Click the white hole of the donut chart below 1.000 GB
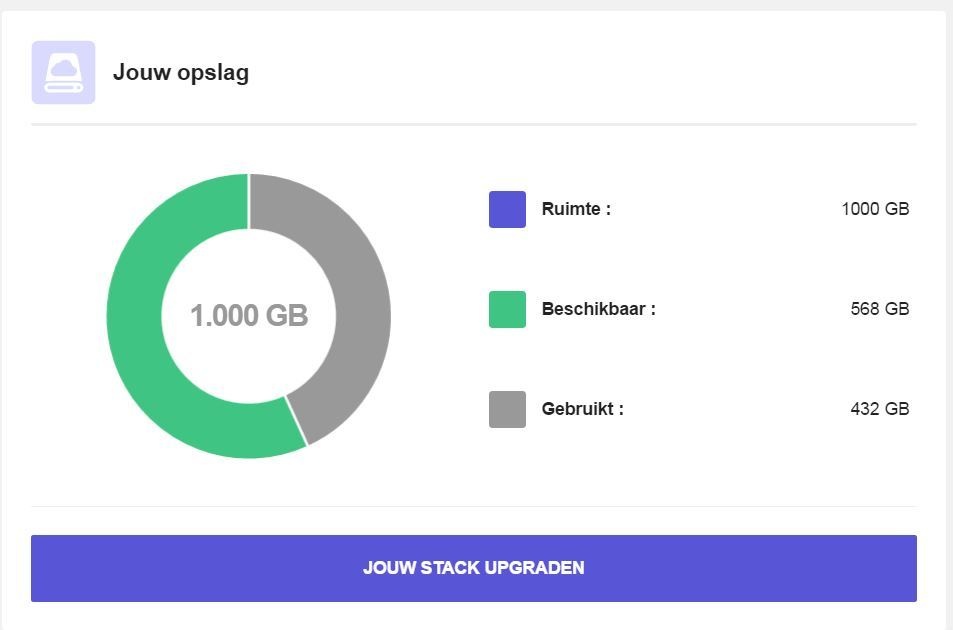Viewport: 953px width, 630px height. point(249,365)
